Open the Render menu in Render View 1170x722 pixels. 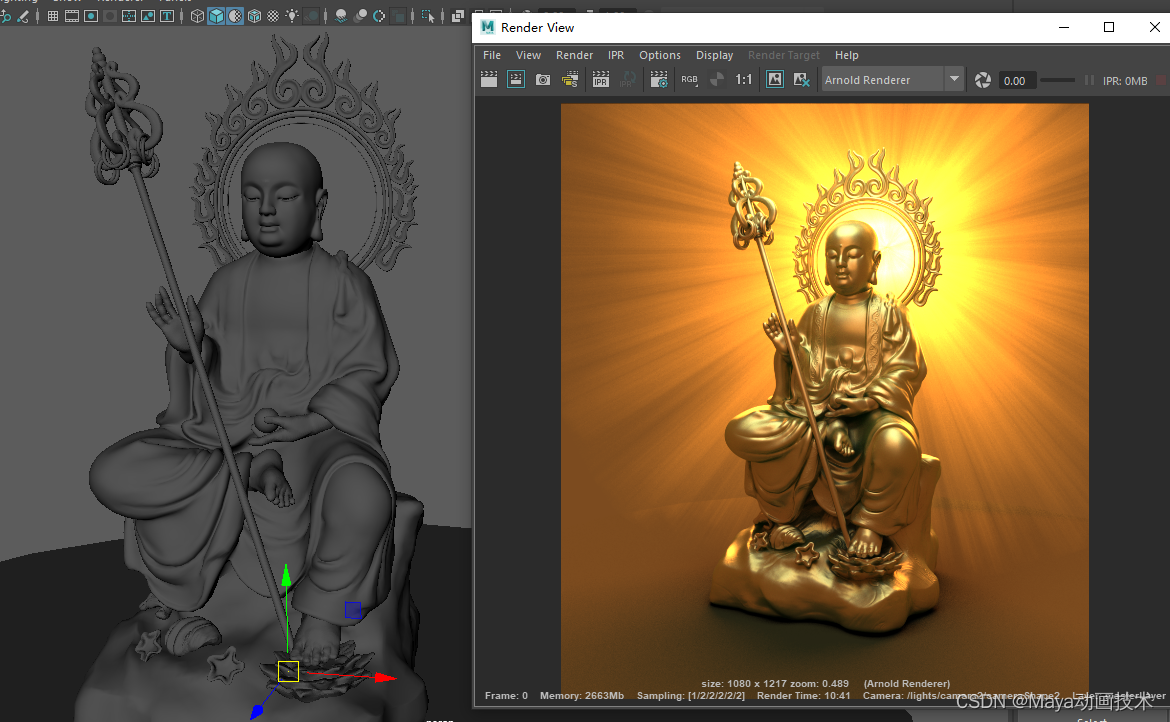(575, 55)
